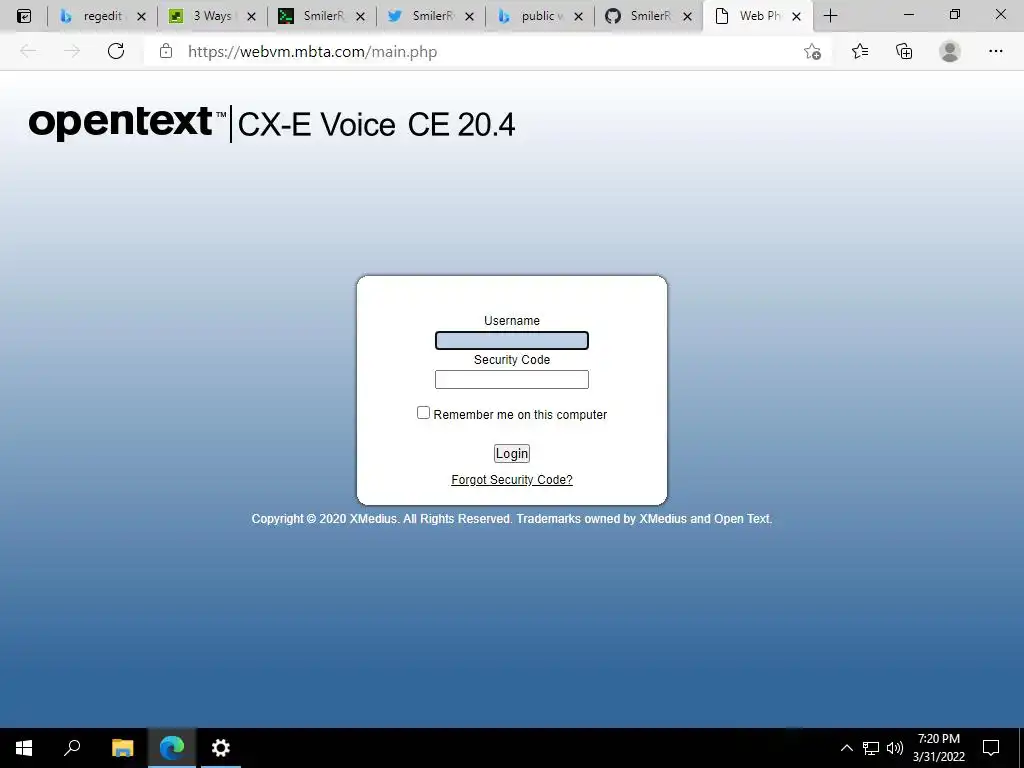Open the Settings gear on the taskbar
This screenshot has width=1024, height=768.
[221, 748]
